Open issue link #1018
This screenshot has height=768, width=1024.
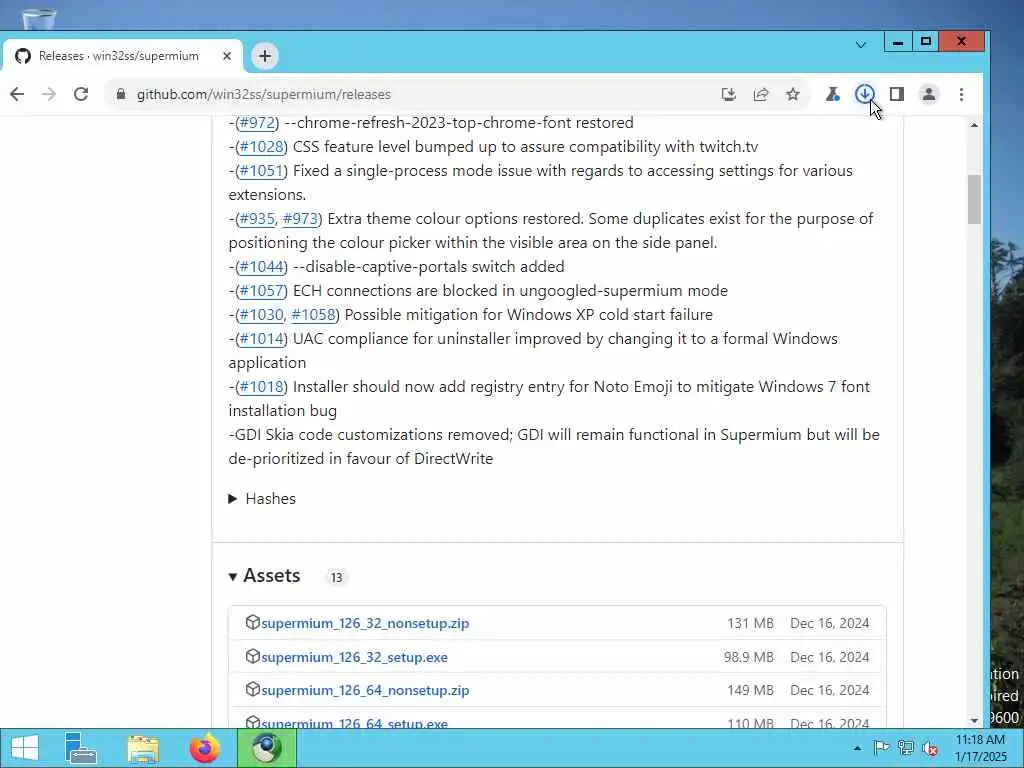pos(261,387)
